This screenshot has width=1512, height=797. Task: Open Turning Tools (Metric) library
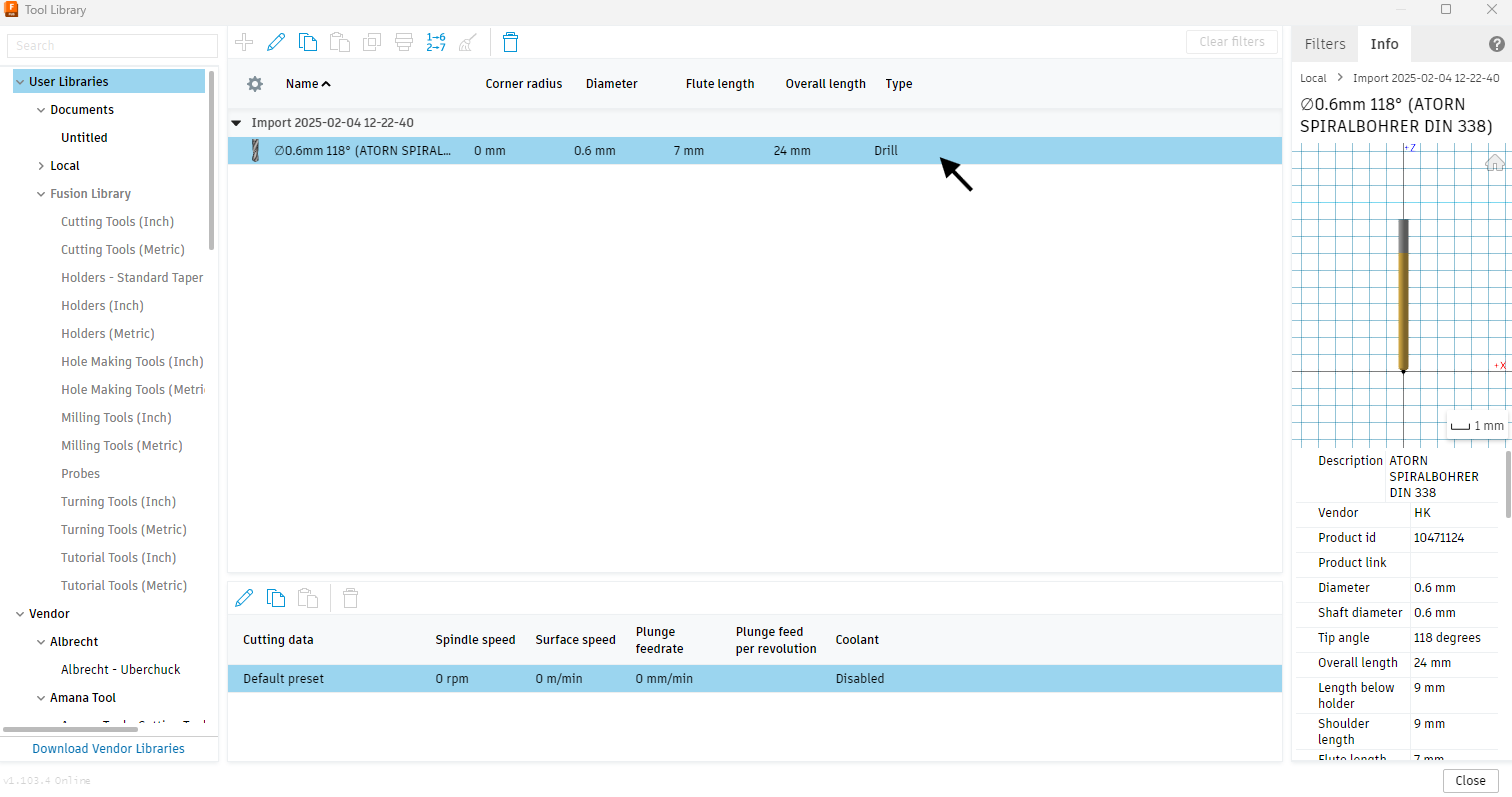[124, 530]
